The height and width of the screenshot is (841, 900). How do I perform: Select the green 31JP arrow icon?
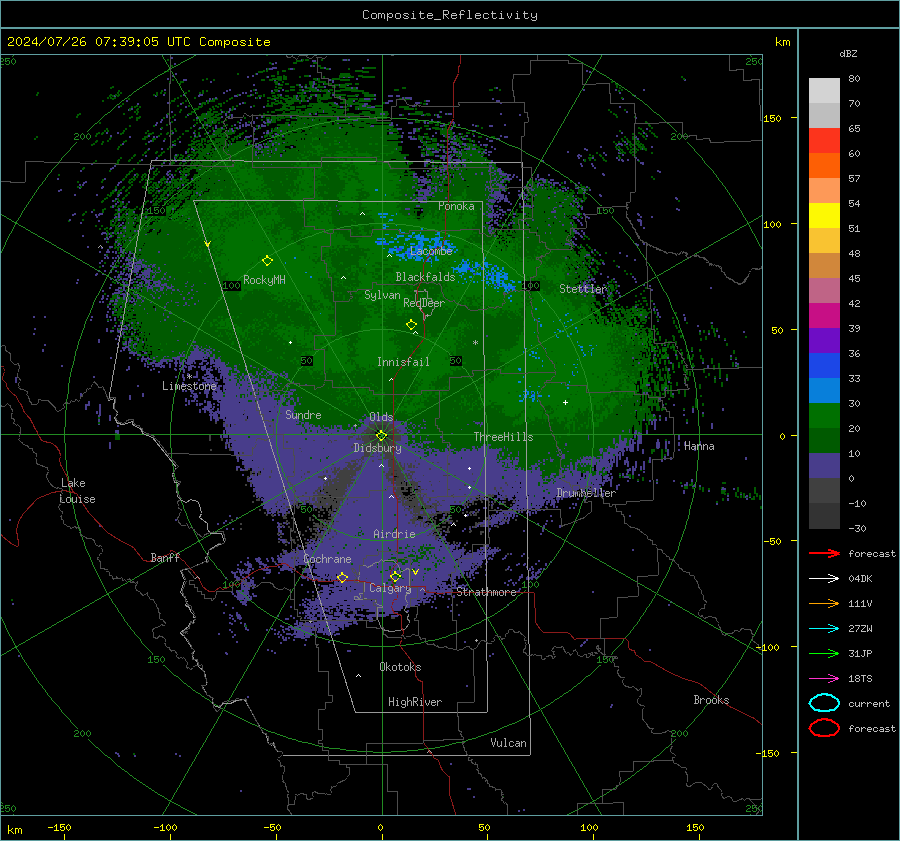824,653
